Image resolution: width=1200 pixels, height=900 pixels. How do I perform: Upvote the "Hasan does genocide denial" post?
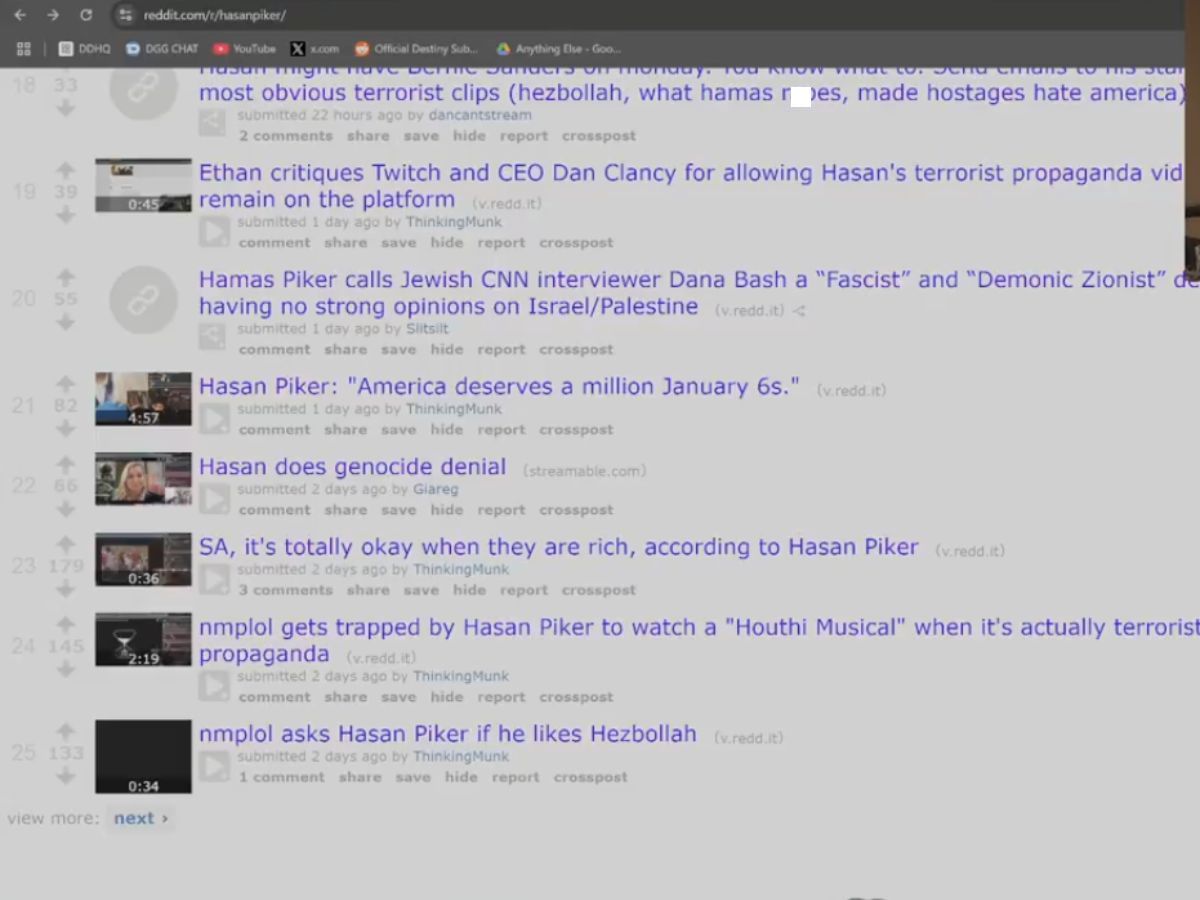tap(66, 463)
